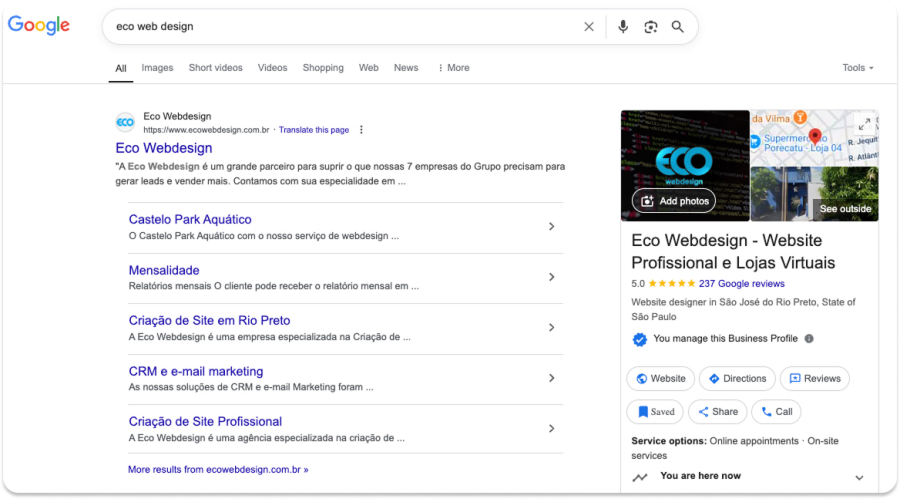Click the Add photos button
The height and width of the screenshot is (499, 900).
(x=674, y=201)
